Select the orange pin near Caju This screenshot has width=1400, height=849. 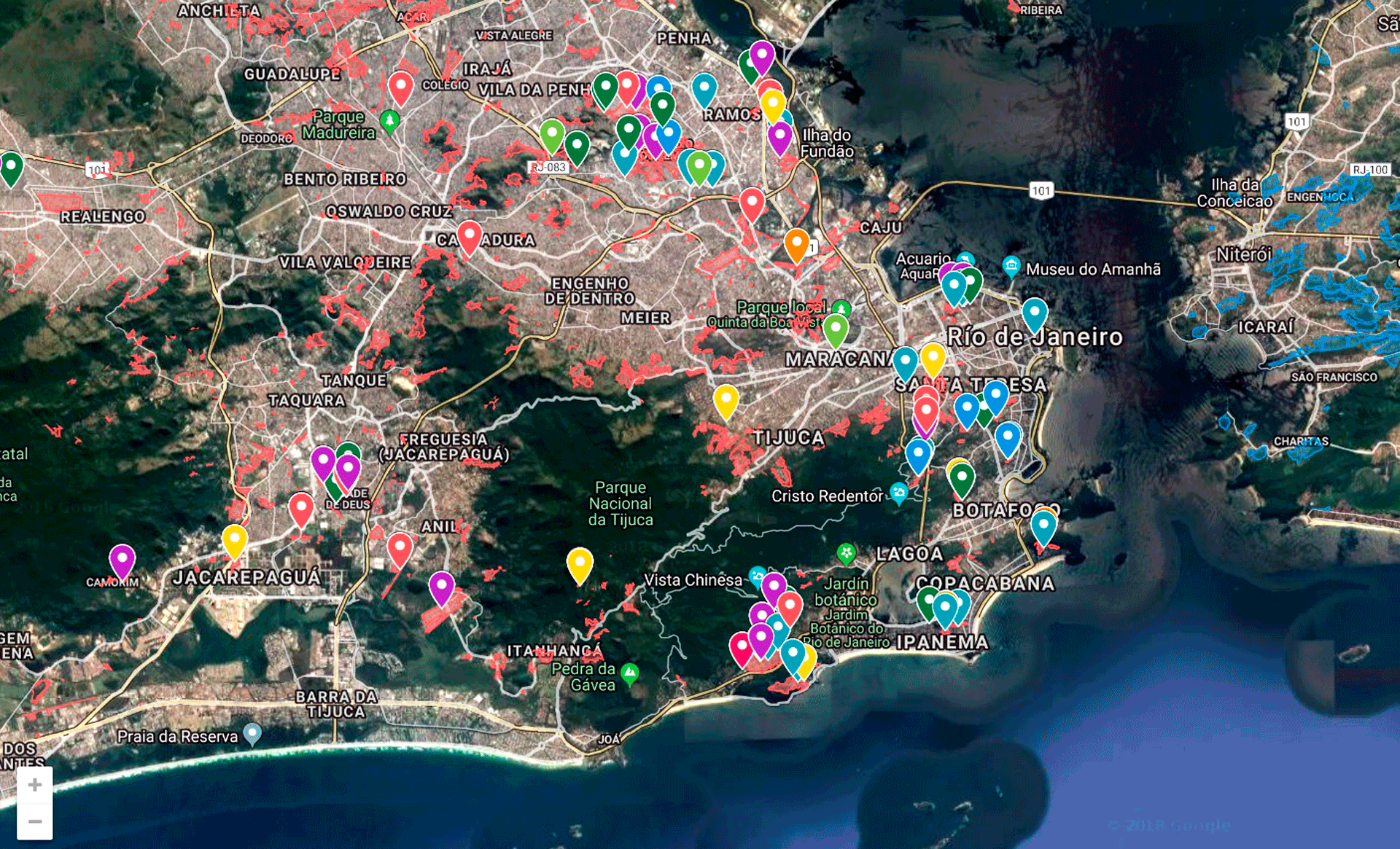coord(796,244)
